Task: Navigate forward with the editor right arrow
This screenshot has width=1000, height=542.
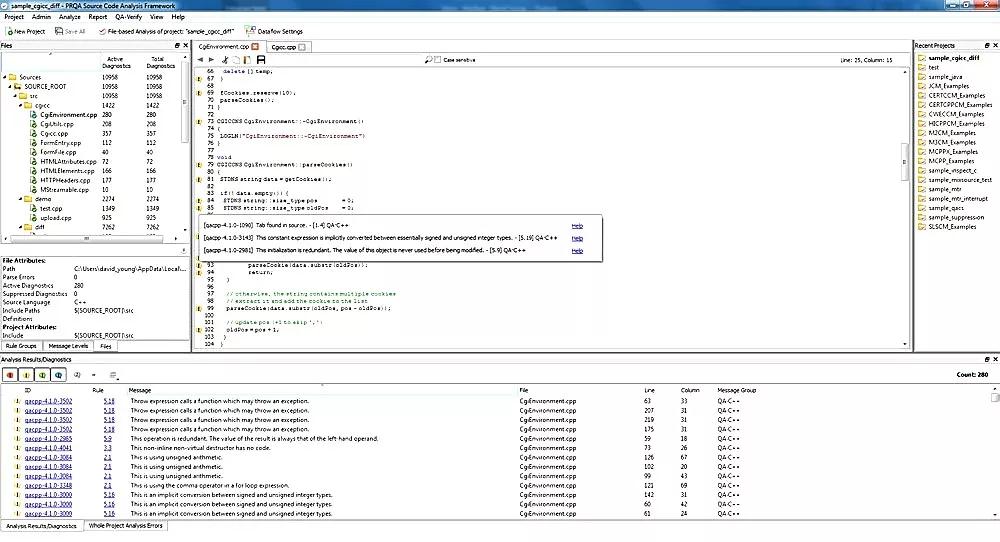Action: tap(211, 60)
